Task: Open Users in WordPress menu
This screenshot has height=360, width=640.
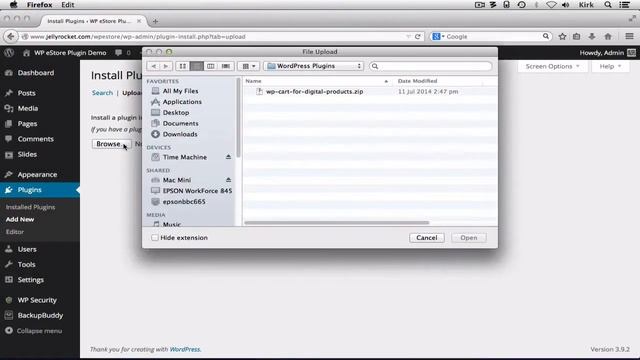Action: pyautogui.click(x=27, y=249)
